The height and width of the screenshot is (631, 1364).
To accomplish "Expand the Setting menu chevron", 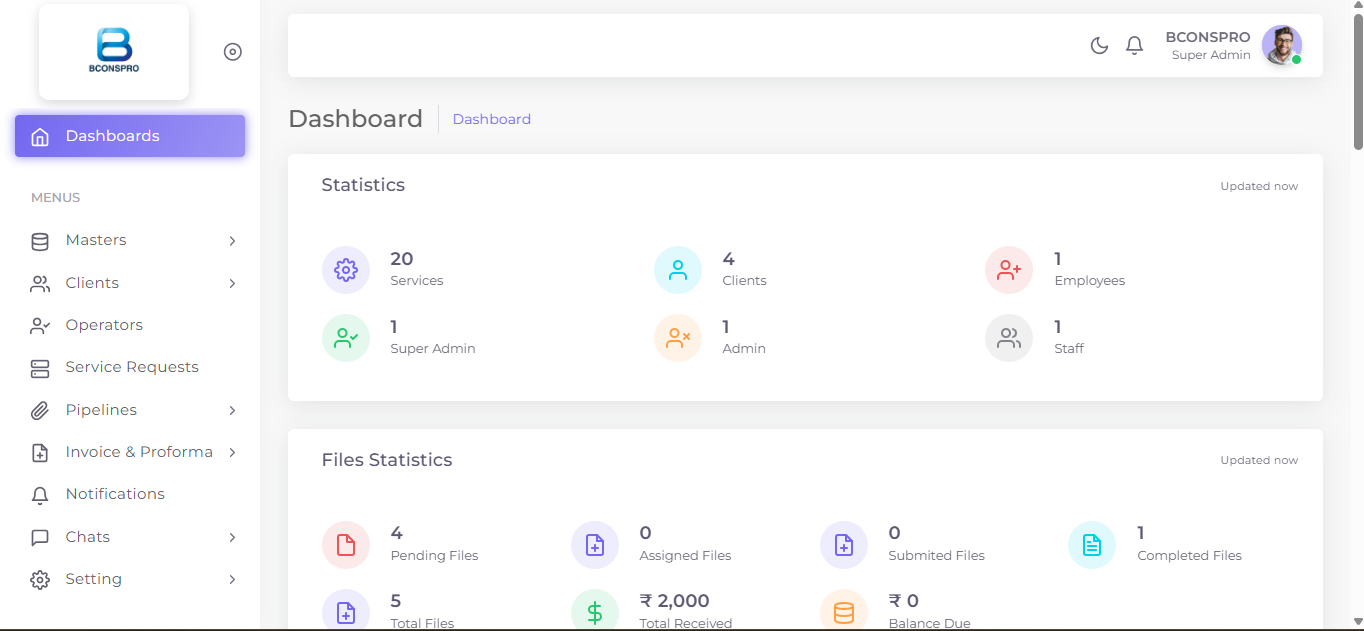I will 232,579.
